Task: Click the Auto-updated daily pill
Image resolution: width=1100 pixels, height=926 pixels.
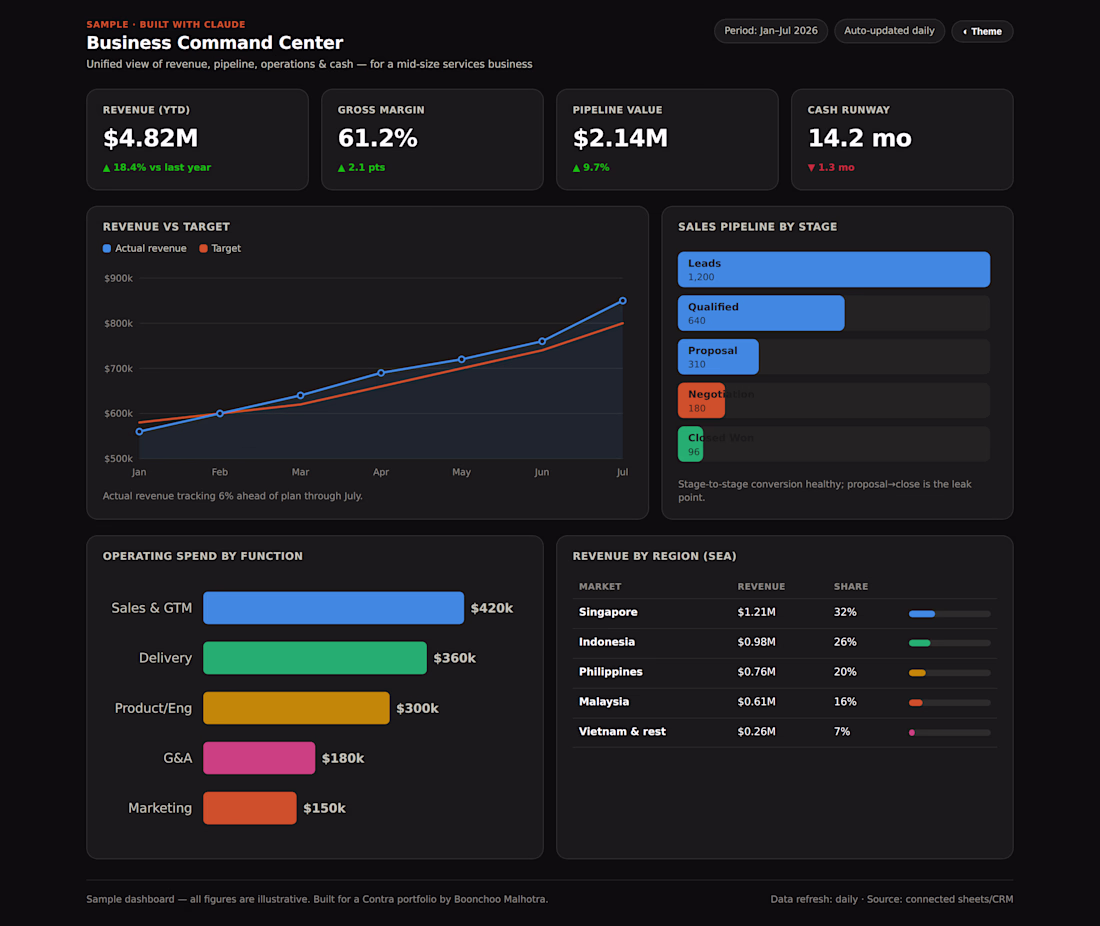Action: 889,31
